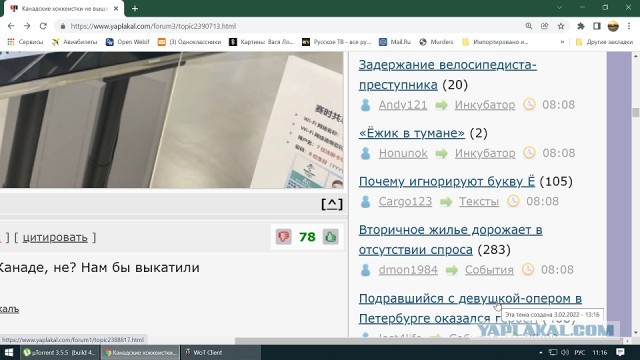Open Авиабилеты bookmark
The width and height of the screenshot is (640, 360).
click(x=75, y=42)
